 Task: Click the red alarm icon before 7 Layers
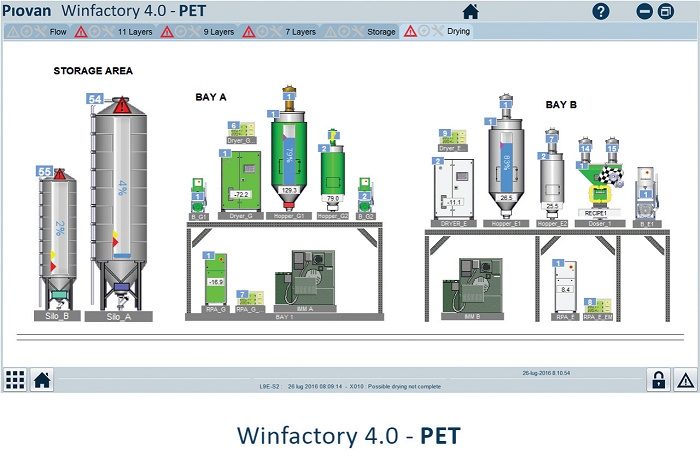pos(249,32)
